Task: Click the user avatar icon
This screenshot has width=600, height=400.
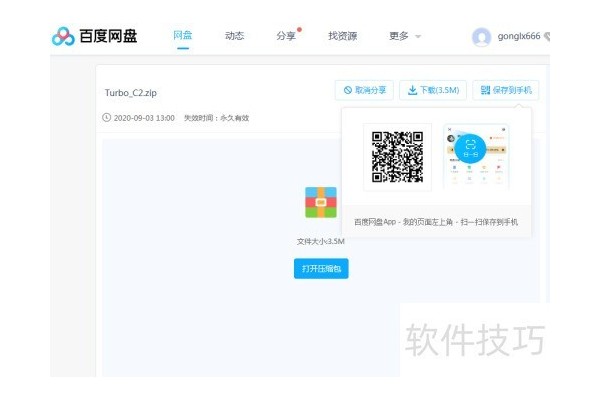Action: (481, 37)
